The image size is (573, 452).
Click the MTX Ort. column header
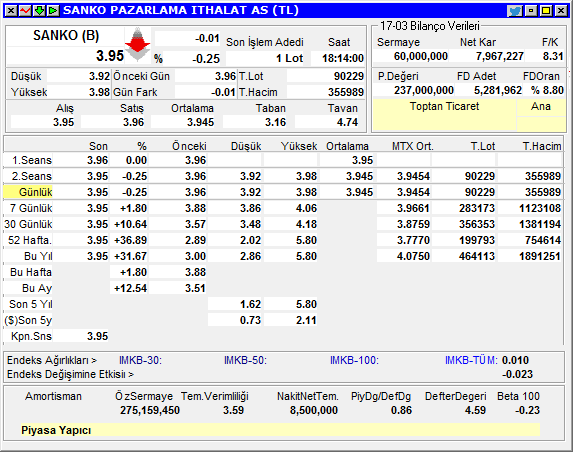413,146
